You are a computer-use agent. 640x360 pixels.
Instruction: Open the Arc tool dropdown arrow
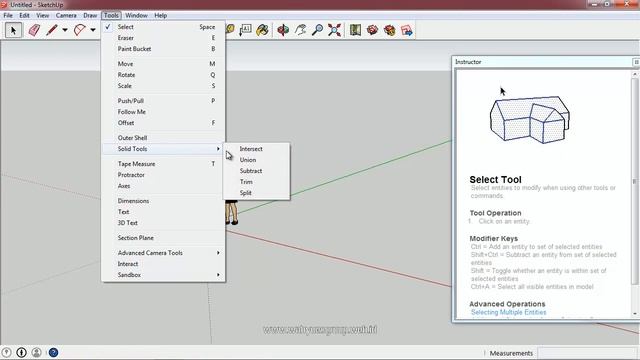93,30
